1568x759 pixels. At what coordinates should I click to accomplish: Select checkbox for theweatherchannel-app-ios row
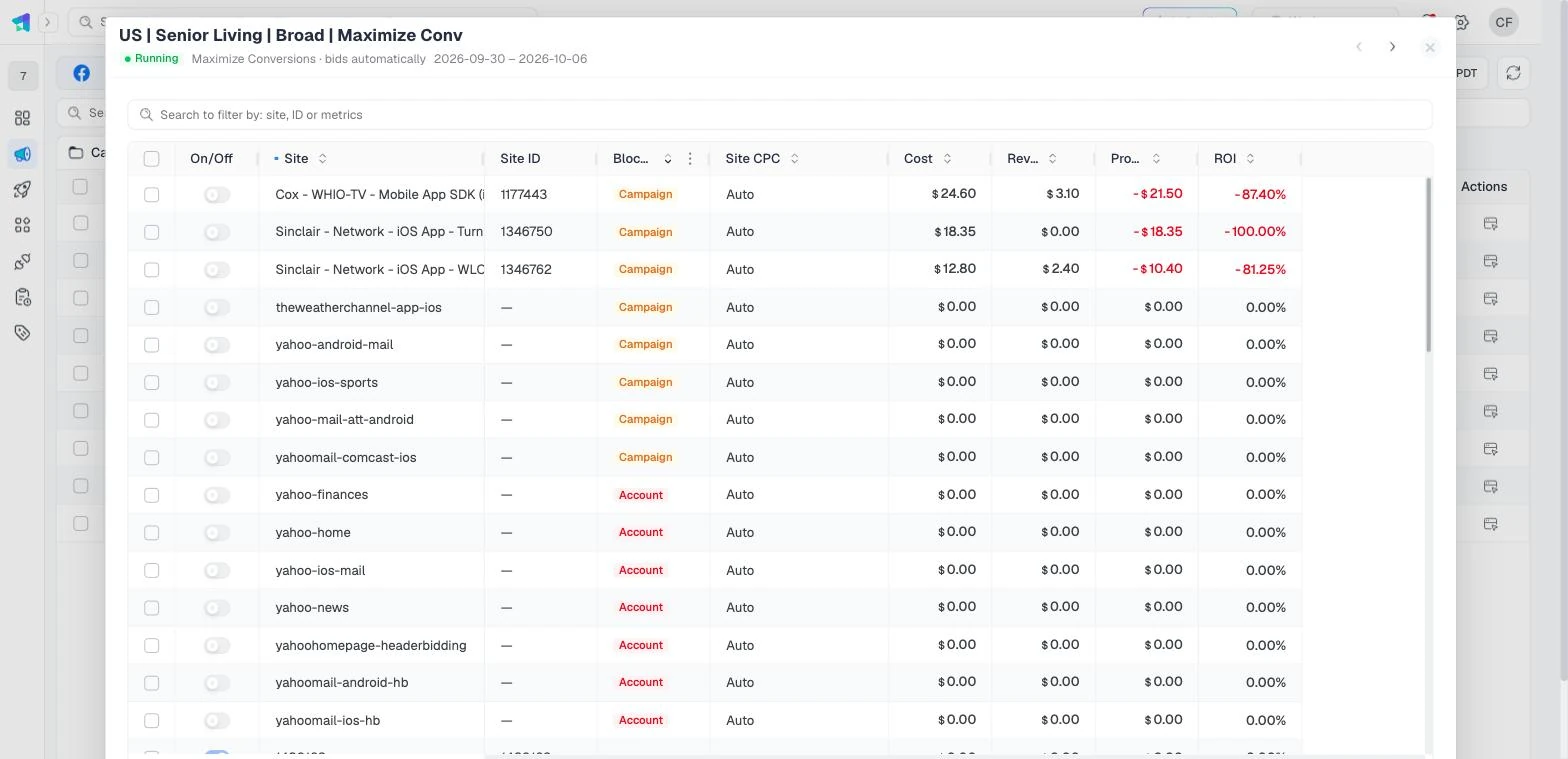152,308
